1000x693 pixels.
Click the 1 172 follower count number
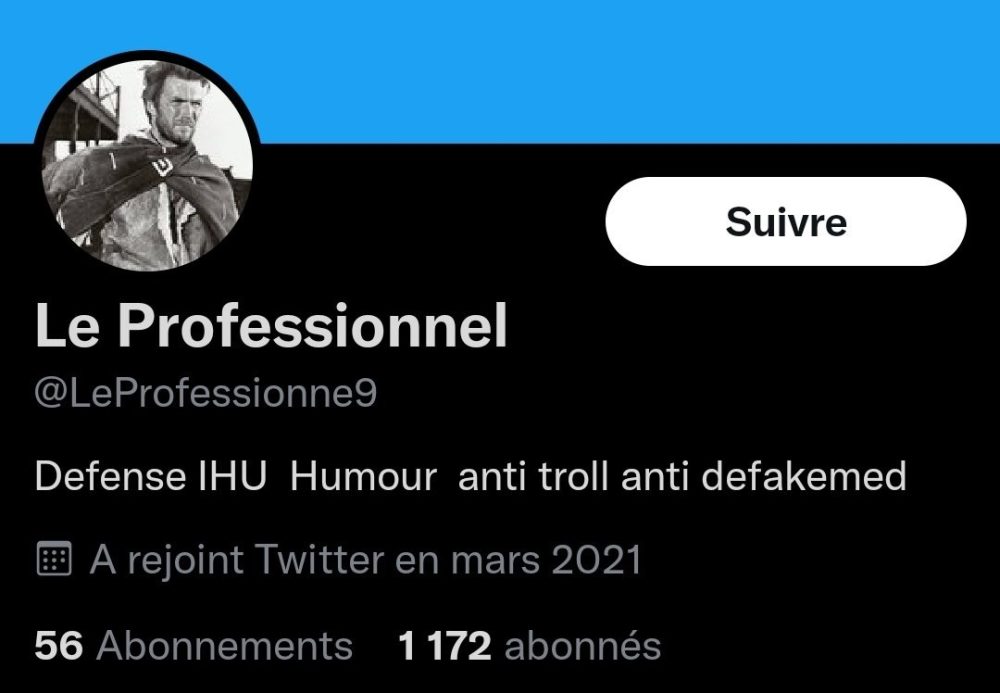pos(445,645)
